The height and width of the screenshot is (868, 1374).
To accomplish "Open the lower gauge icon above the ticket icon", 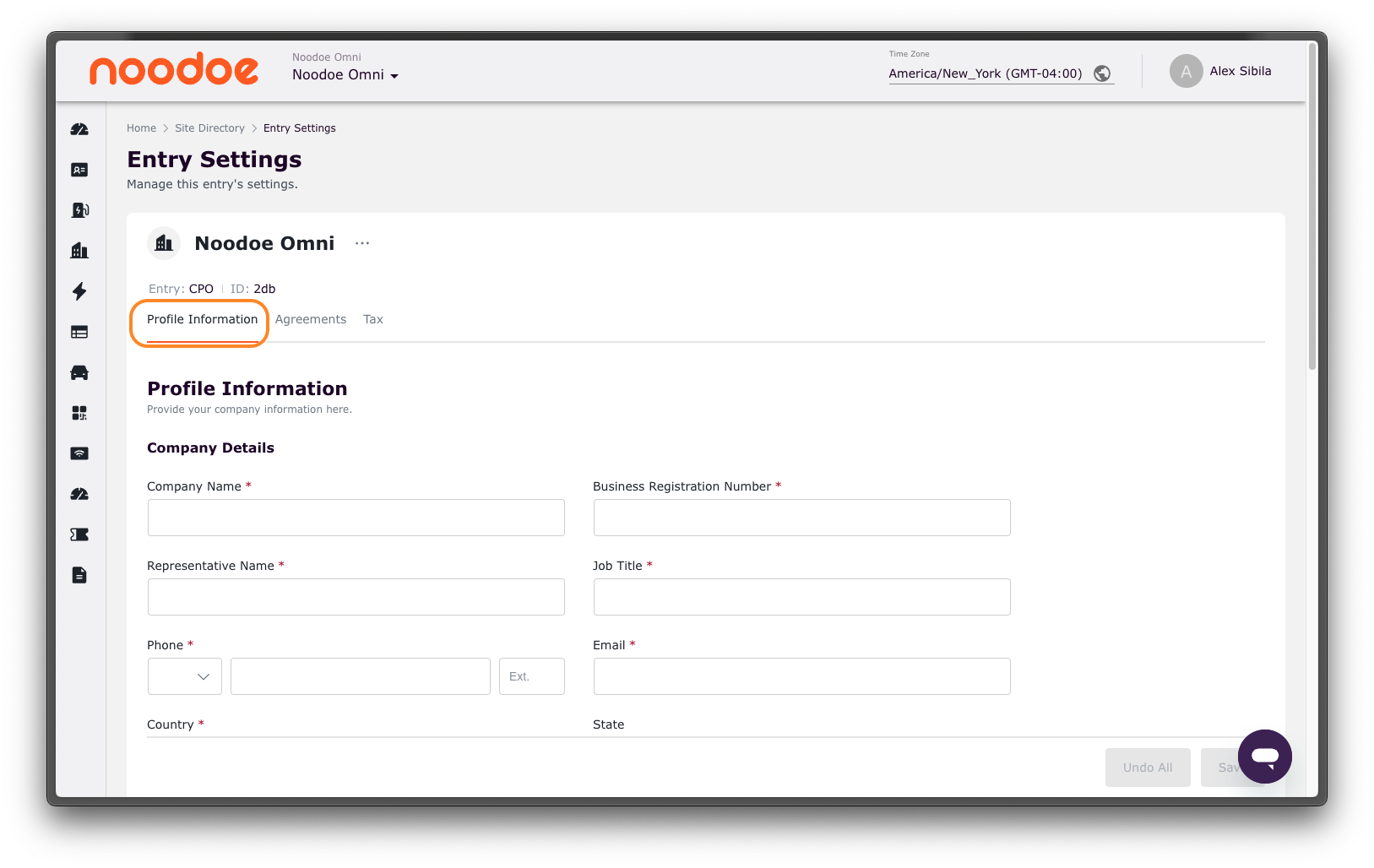I will [x=79, y=494].
